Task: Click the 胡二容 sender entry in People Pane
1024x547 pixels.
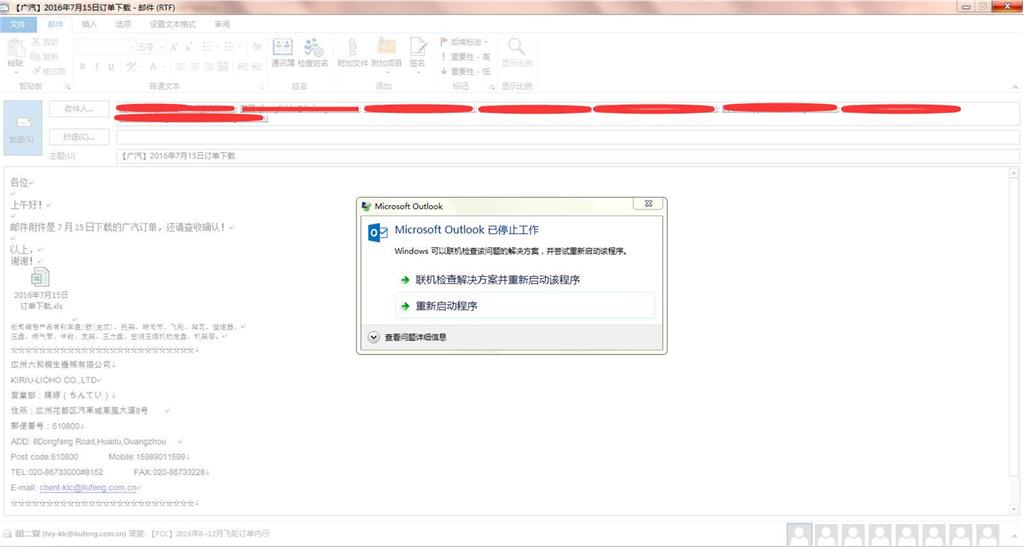Action: click(x=71, y=534)
